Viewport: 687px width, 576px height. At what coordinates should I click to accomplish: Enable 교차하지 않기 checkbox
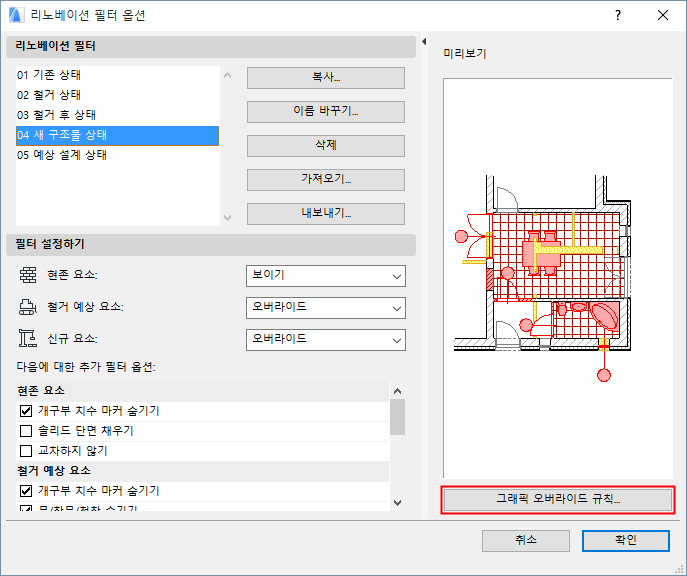tap(26, 451)
